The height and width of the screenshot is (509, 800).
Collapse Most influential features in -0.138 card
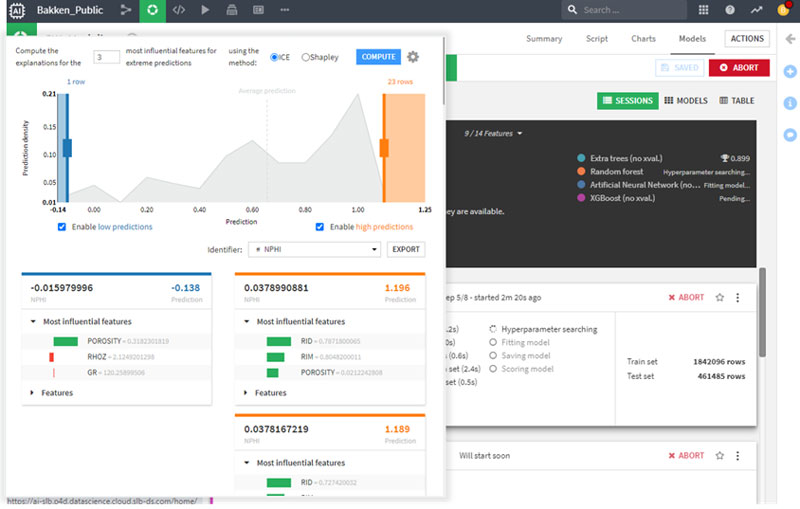click(33, 321)
